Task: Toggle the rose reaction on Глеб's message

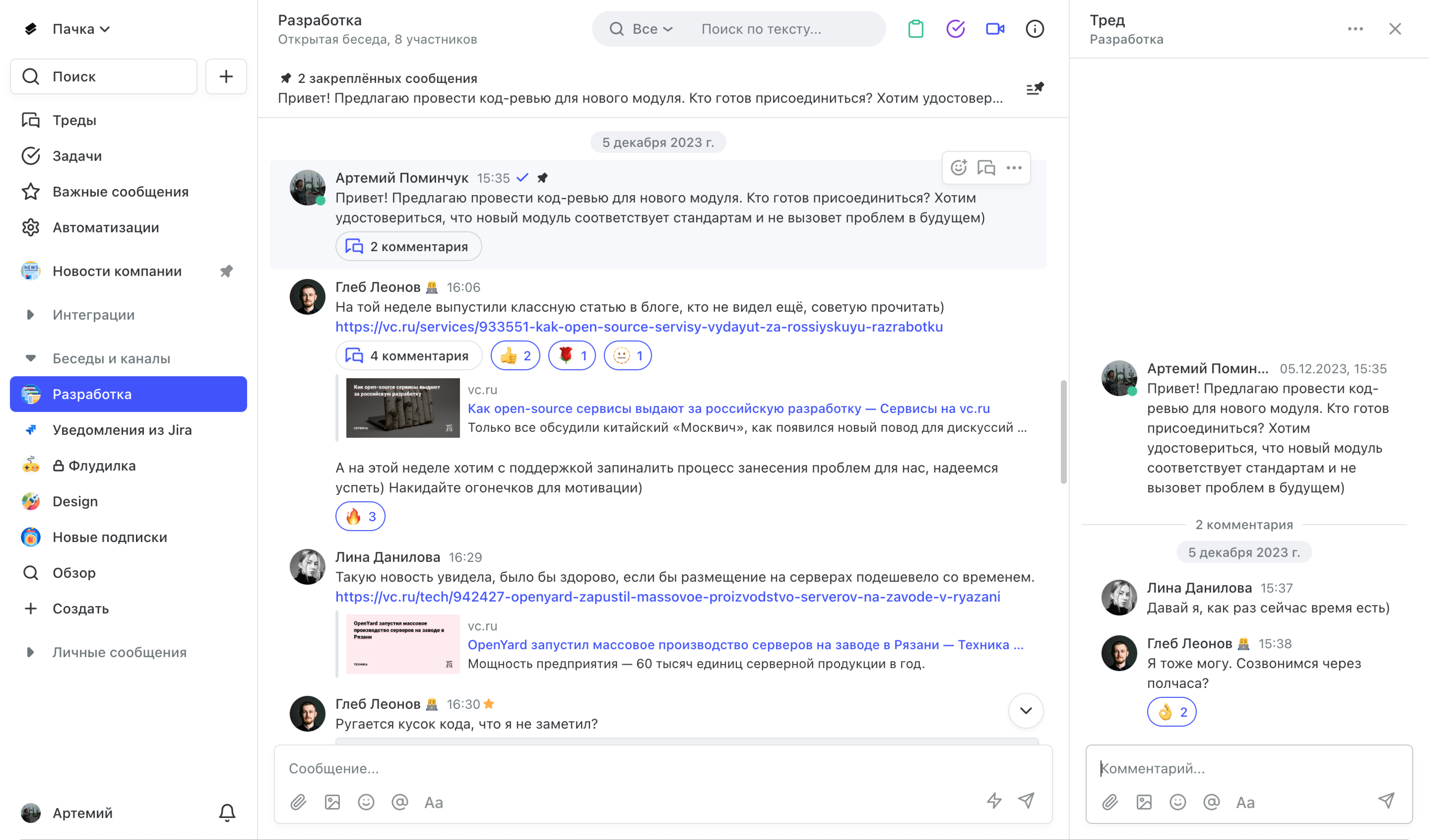Action: [x=572, y=356]
